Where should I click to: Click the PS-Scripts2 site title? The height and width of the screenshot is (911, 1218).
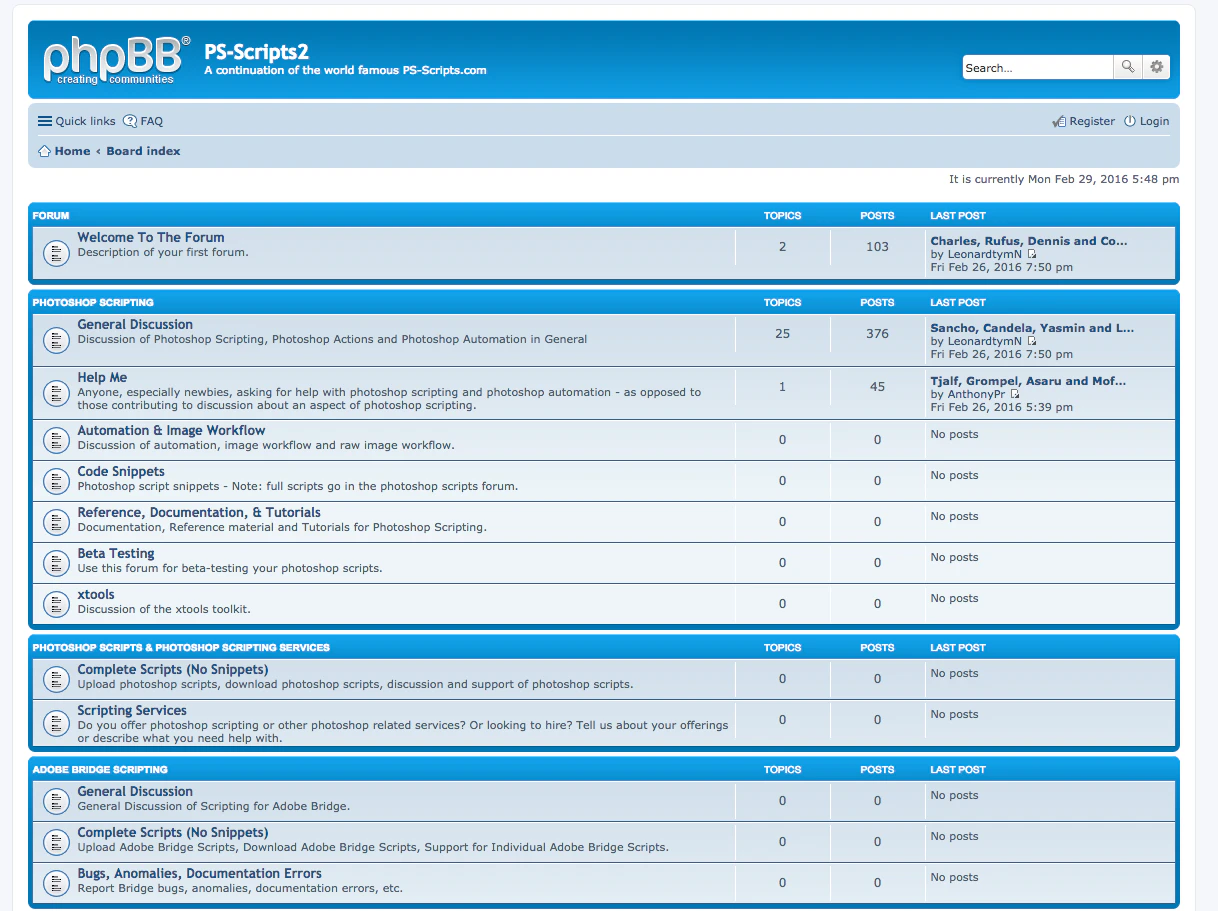[x=257, y=51]
